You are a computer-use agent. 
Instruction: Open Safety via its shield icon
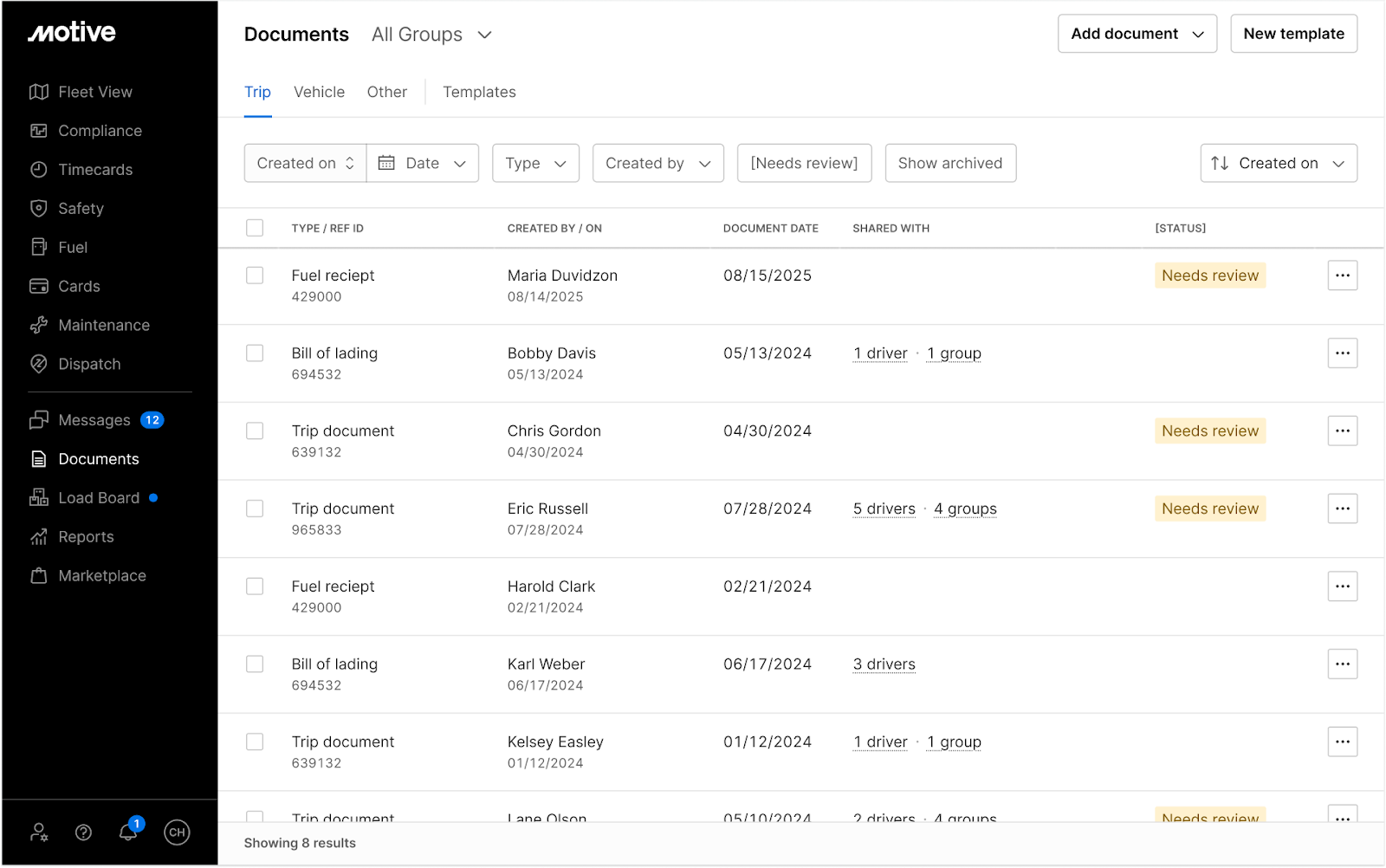pos(38,209)
